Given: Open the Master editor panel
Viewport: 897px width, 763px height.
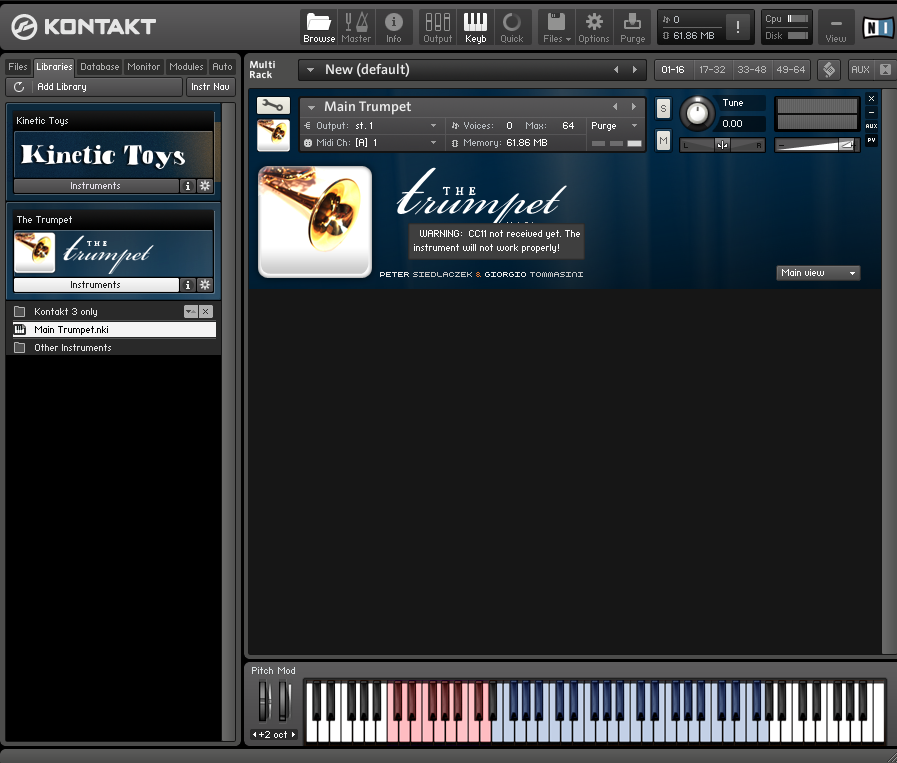Looking at the screenshot, I should 356,27.
